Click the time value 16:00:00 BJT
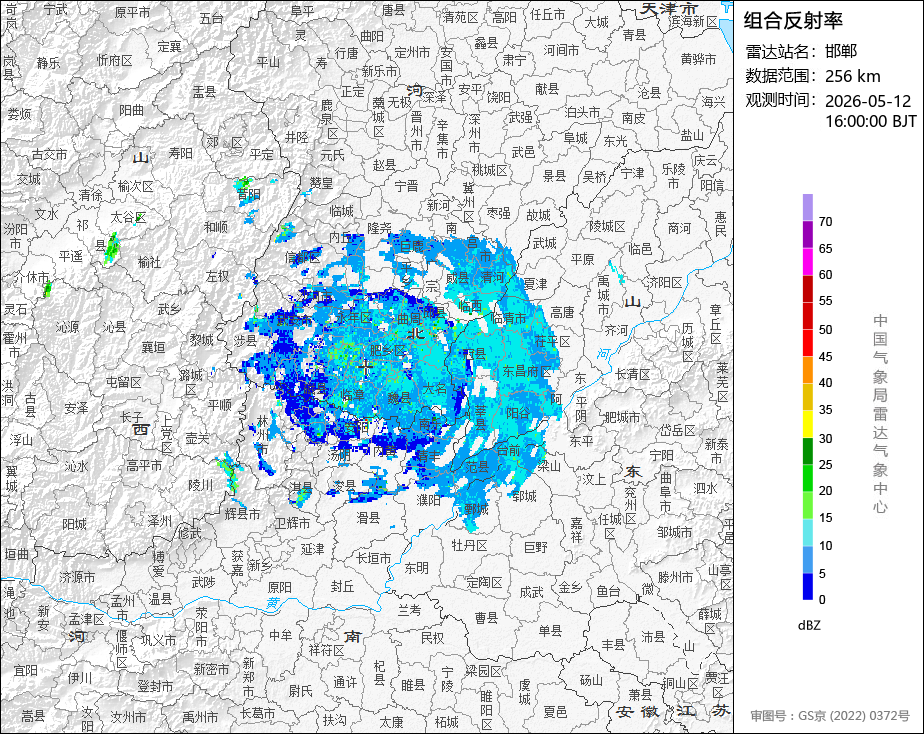The width and height of the screenshot is (924, 734). [x=870, y=121]
